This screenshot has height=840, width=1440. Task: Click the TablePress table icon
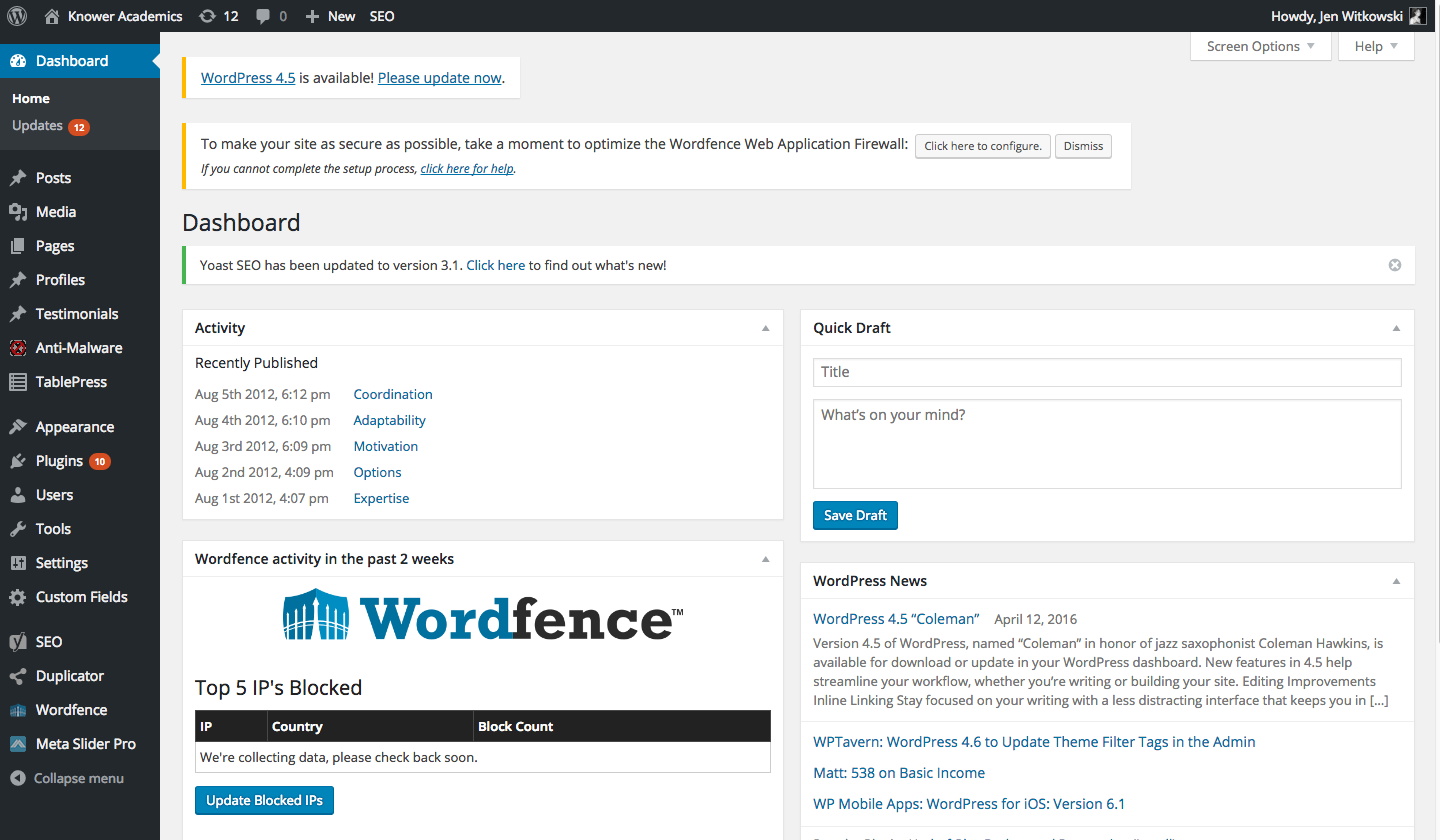click(x=18, y=382)
